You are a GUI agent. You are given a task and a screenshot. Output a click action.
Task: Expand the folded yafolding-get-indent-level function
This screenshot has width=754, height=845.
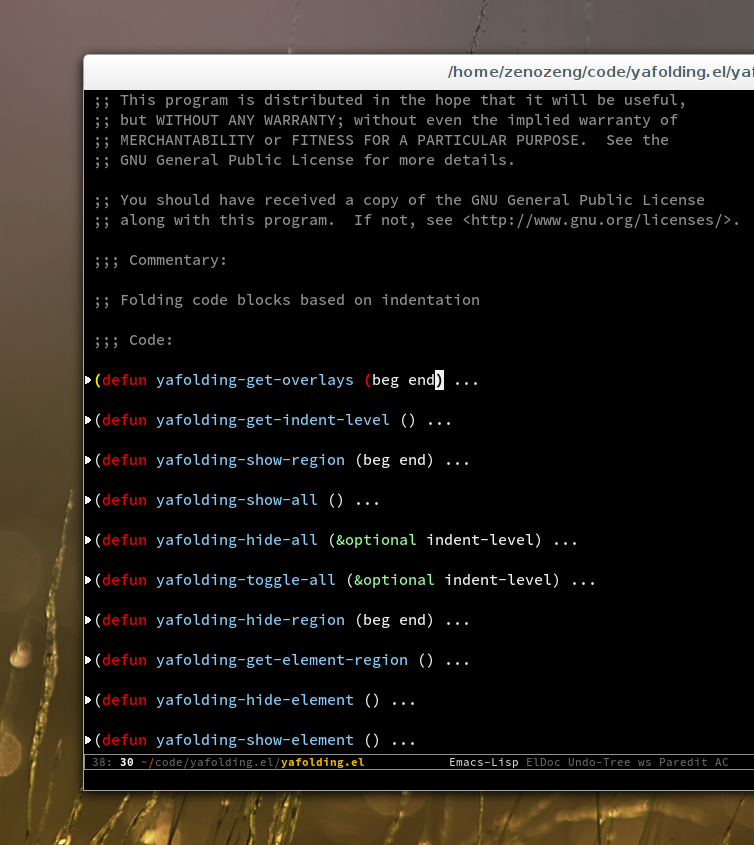(x=89, y=420)
